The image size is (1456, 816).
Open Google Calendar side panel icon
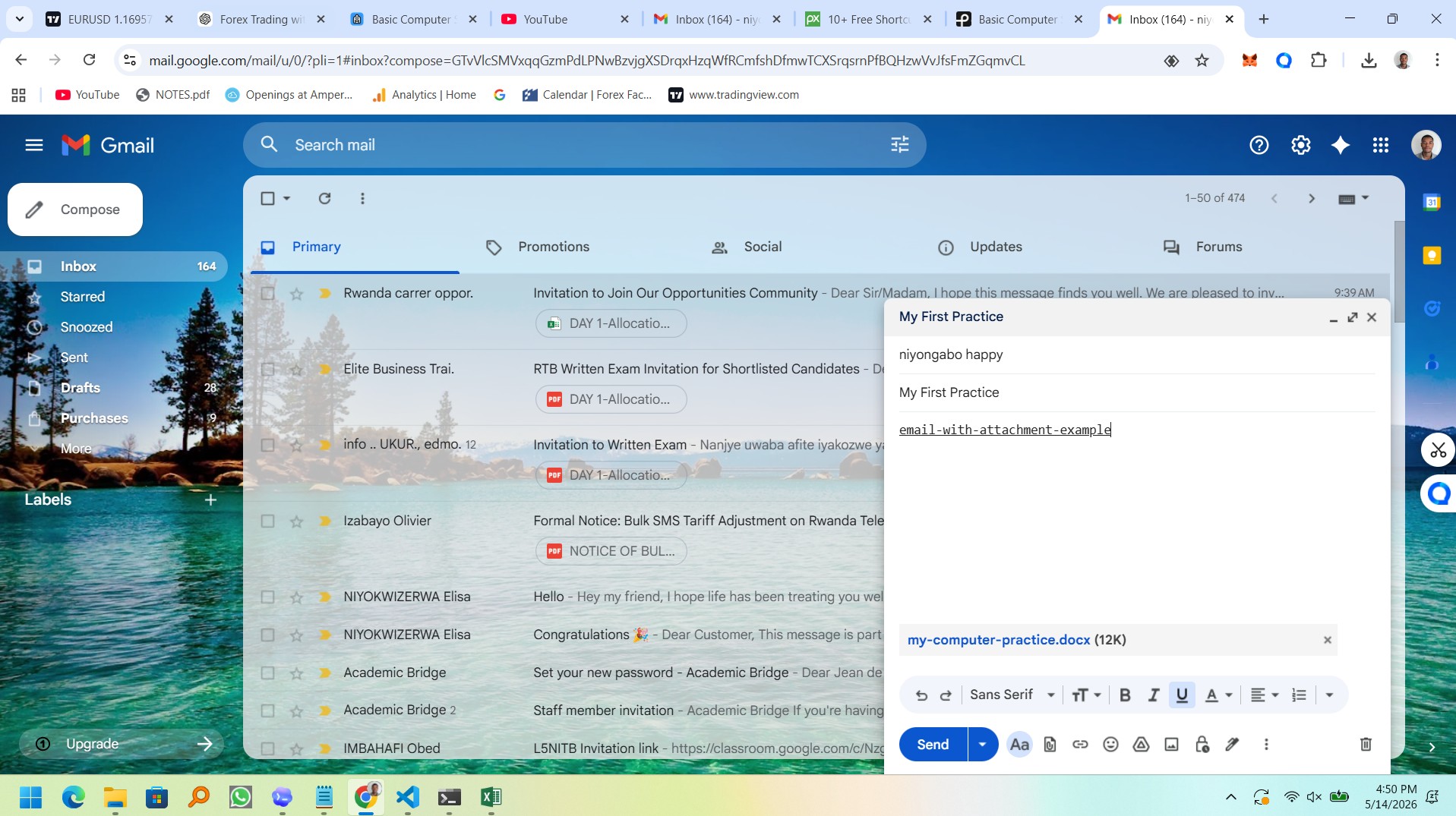click(1432, 203)
